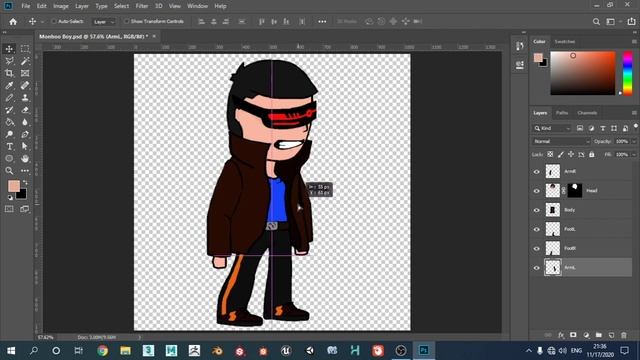The image size is (640, 360).
Task: Select the Frame tool
Action: 25,73
